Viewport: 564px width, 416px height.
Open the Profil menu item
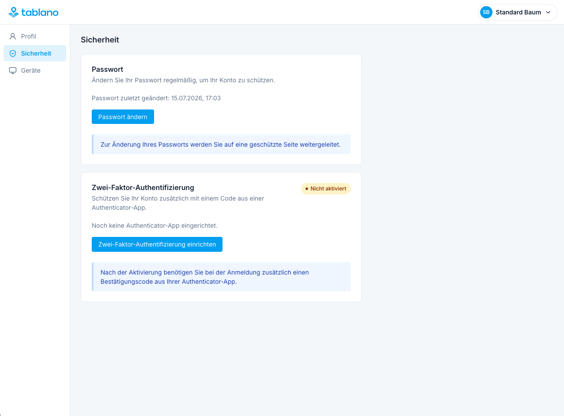point(35,36)
